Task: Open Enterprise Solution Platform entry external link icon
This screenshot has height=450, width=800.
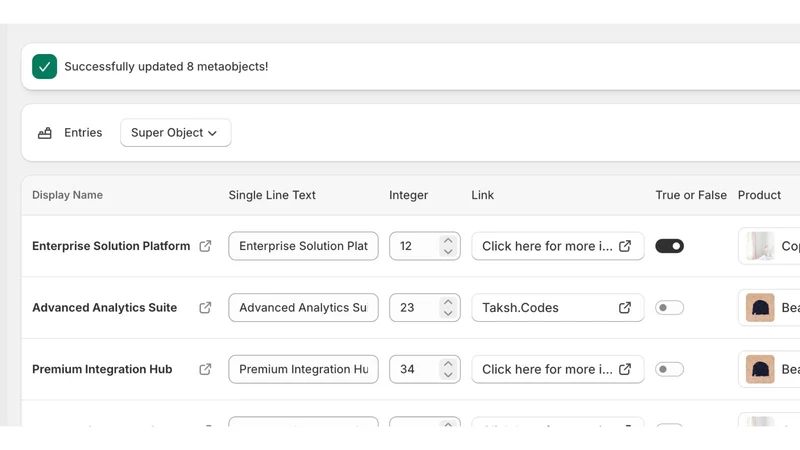Action: [x=205, y=246]
